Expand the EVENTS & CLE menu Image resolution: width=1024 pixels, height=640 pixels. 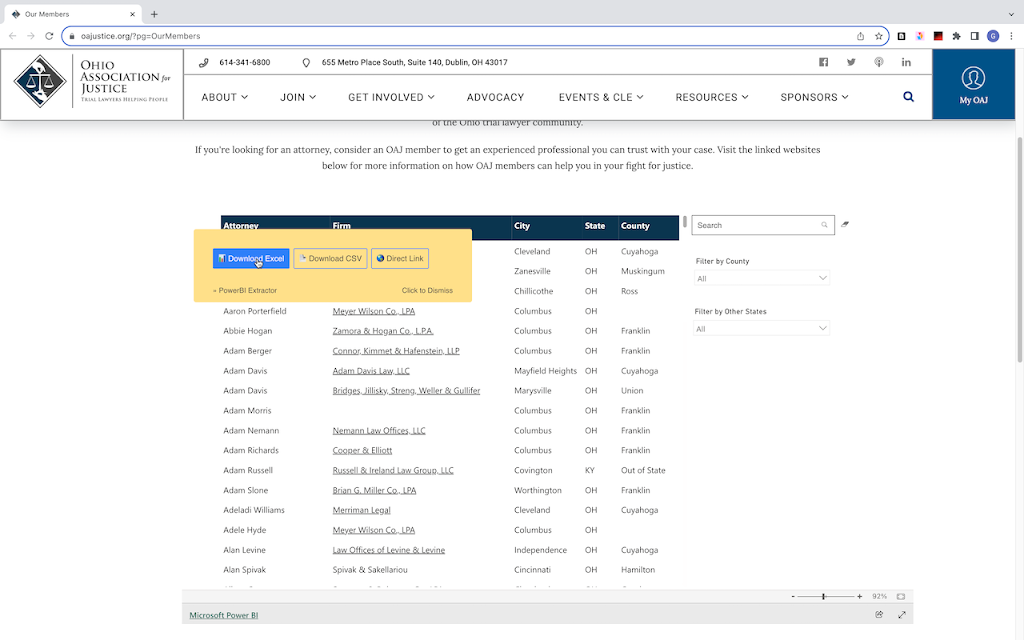point(601,97)
